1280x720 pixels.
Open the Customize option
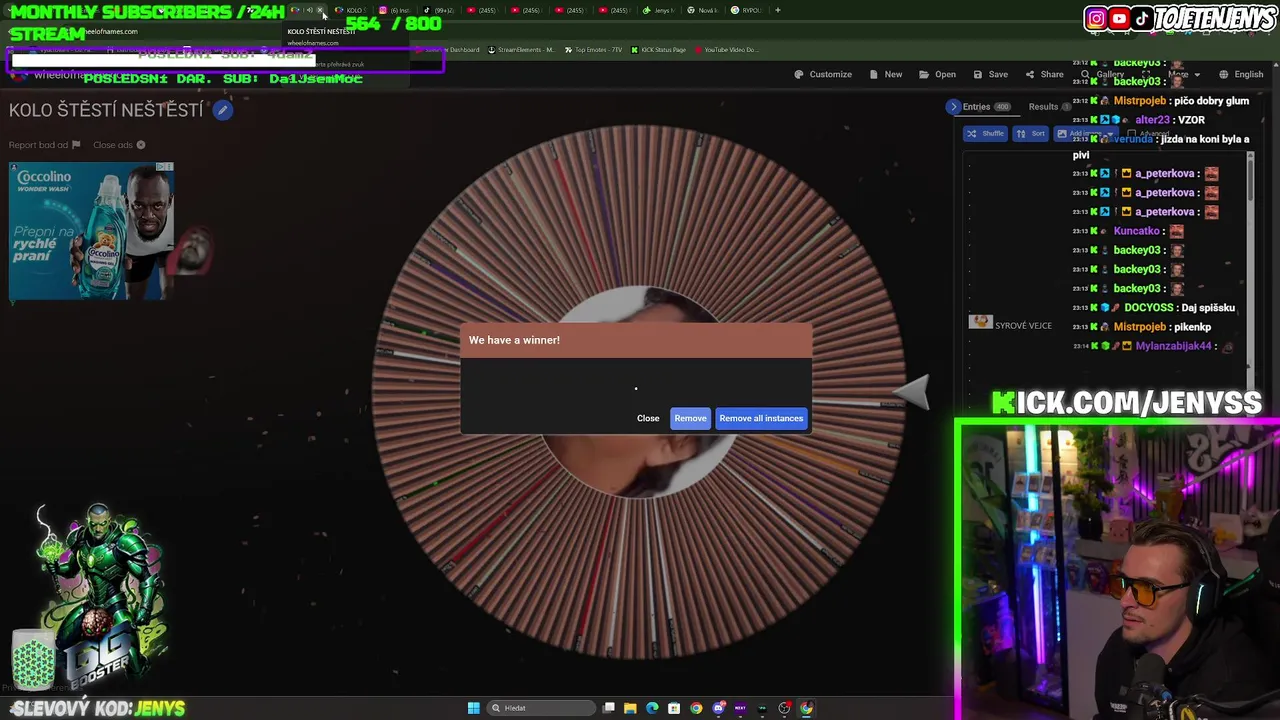[823, 74]
